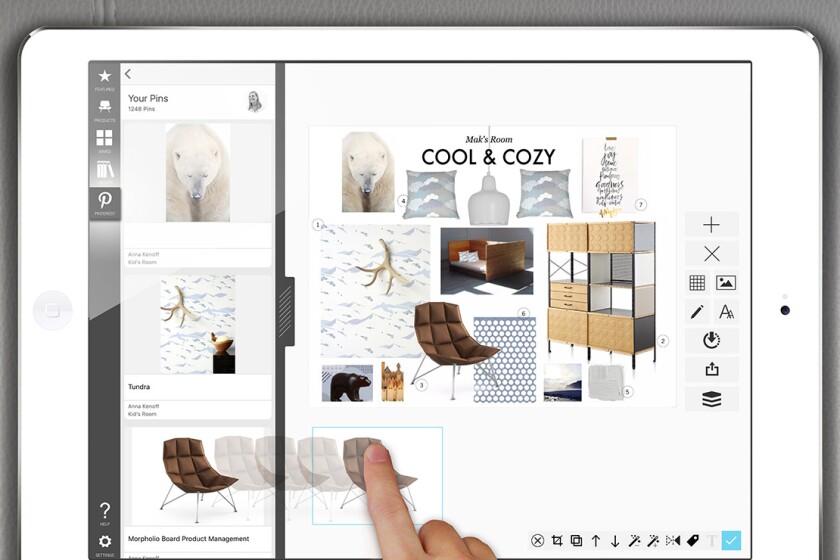This screenshot has height=560, width=840.
Task: Tap the user profile avatar
Action: click(x=254, y=100)
